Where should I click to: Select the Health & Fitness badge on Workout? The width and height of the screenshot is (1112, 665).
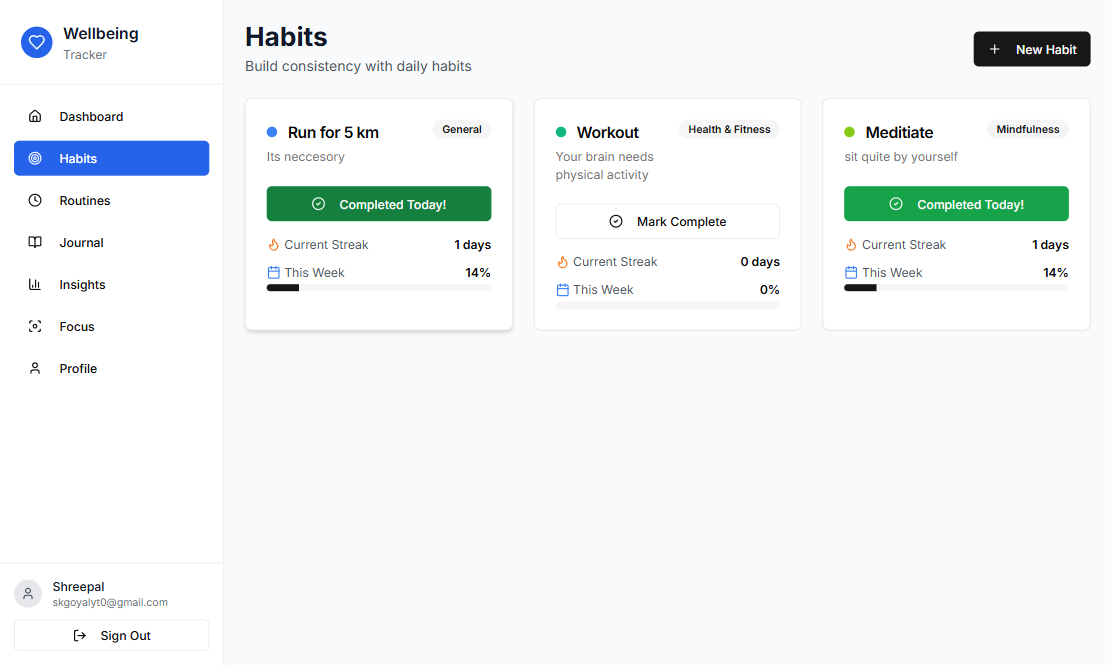coord(729,129)
